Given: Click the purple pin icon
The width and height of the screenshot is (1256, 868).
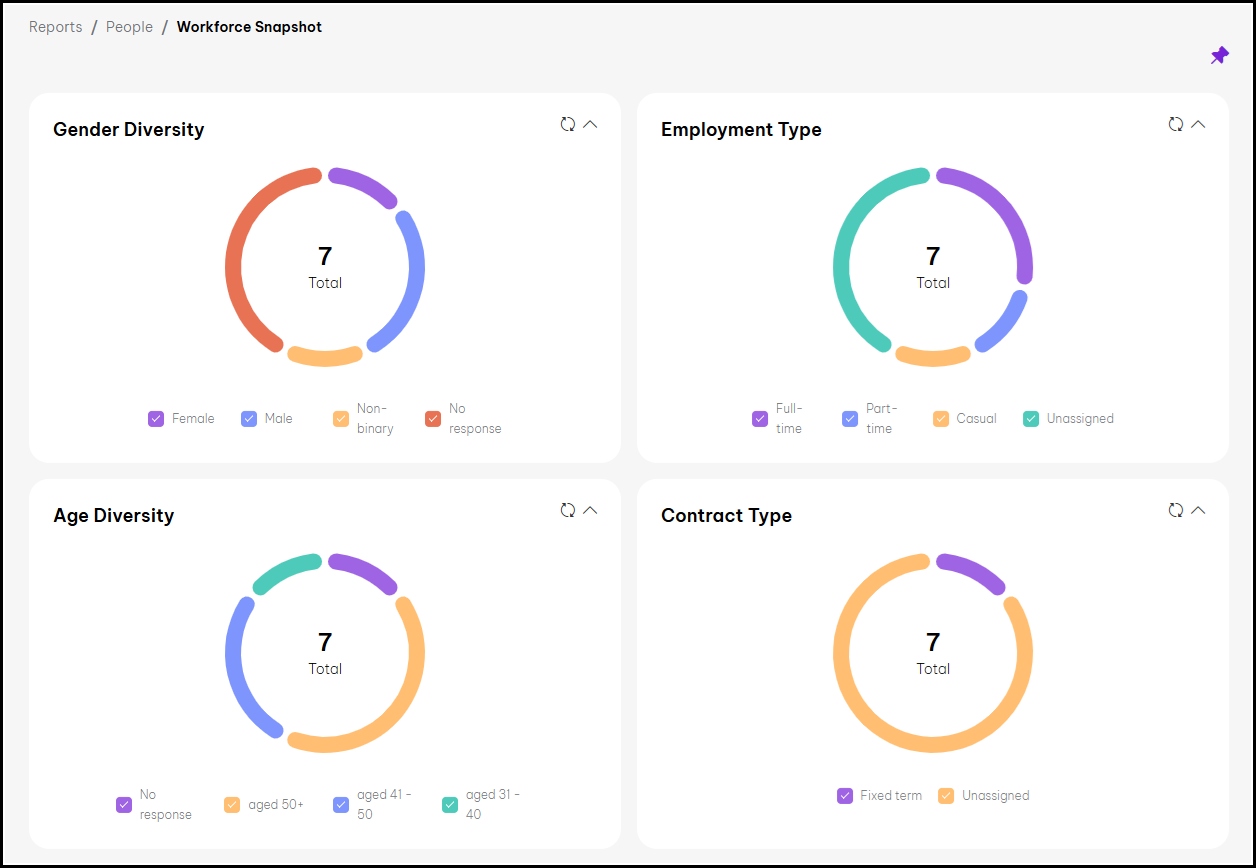Looking at the screenshot, I should tap(1219, 56).
